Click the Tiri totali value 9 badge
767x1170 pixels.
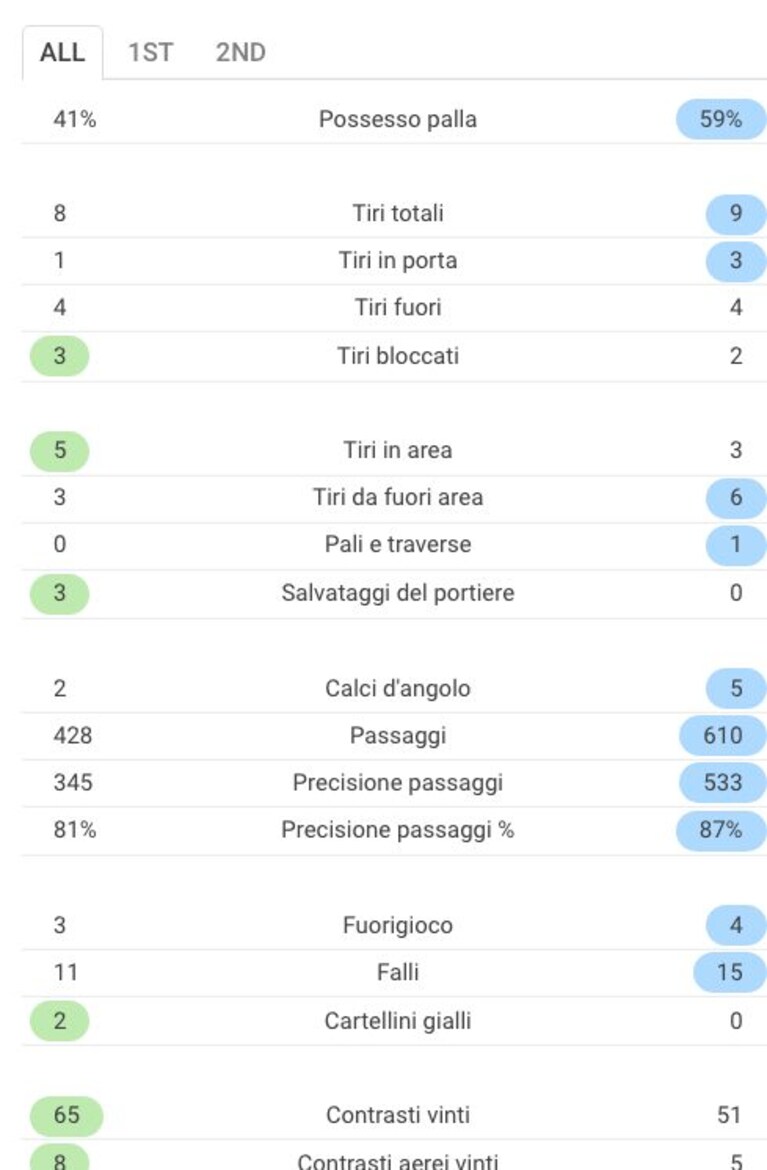(x=736, y=213)
